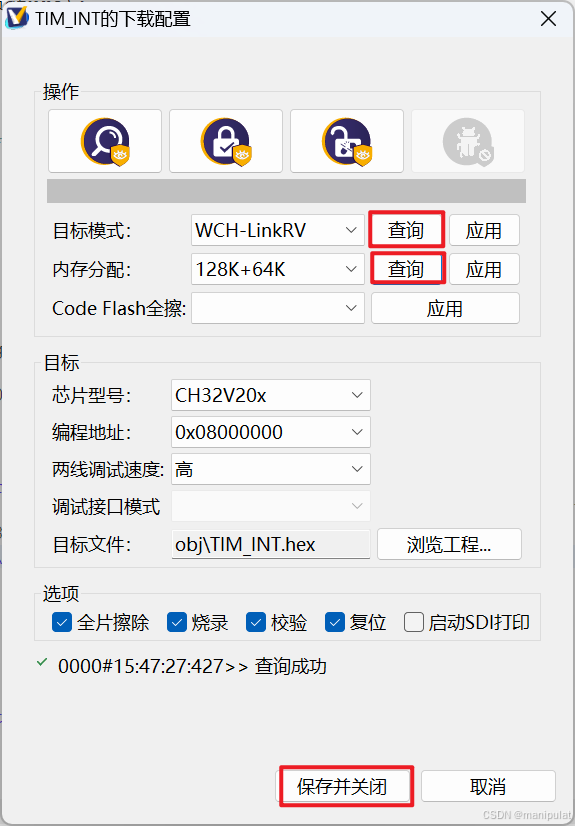Click the grayed-out bug debug icon

[468, 141]
